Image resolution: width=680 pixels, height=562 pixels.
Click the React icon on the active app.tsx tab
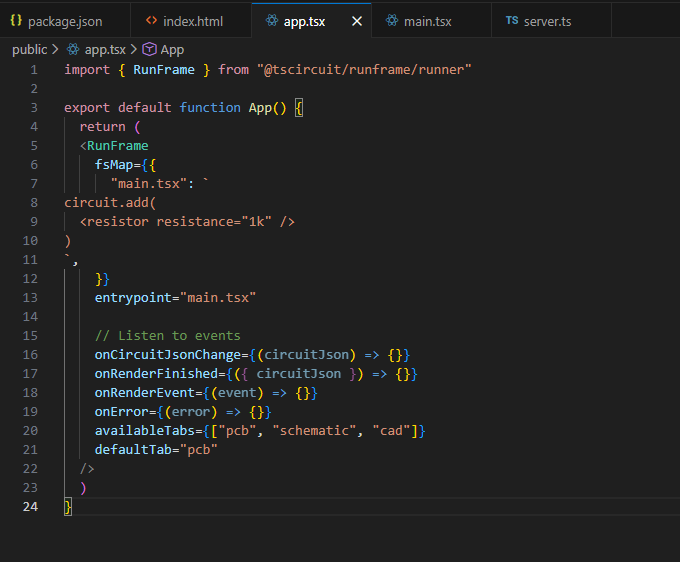[272, 20]
